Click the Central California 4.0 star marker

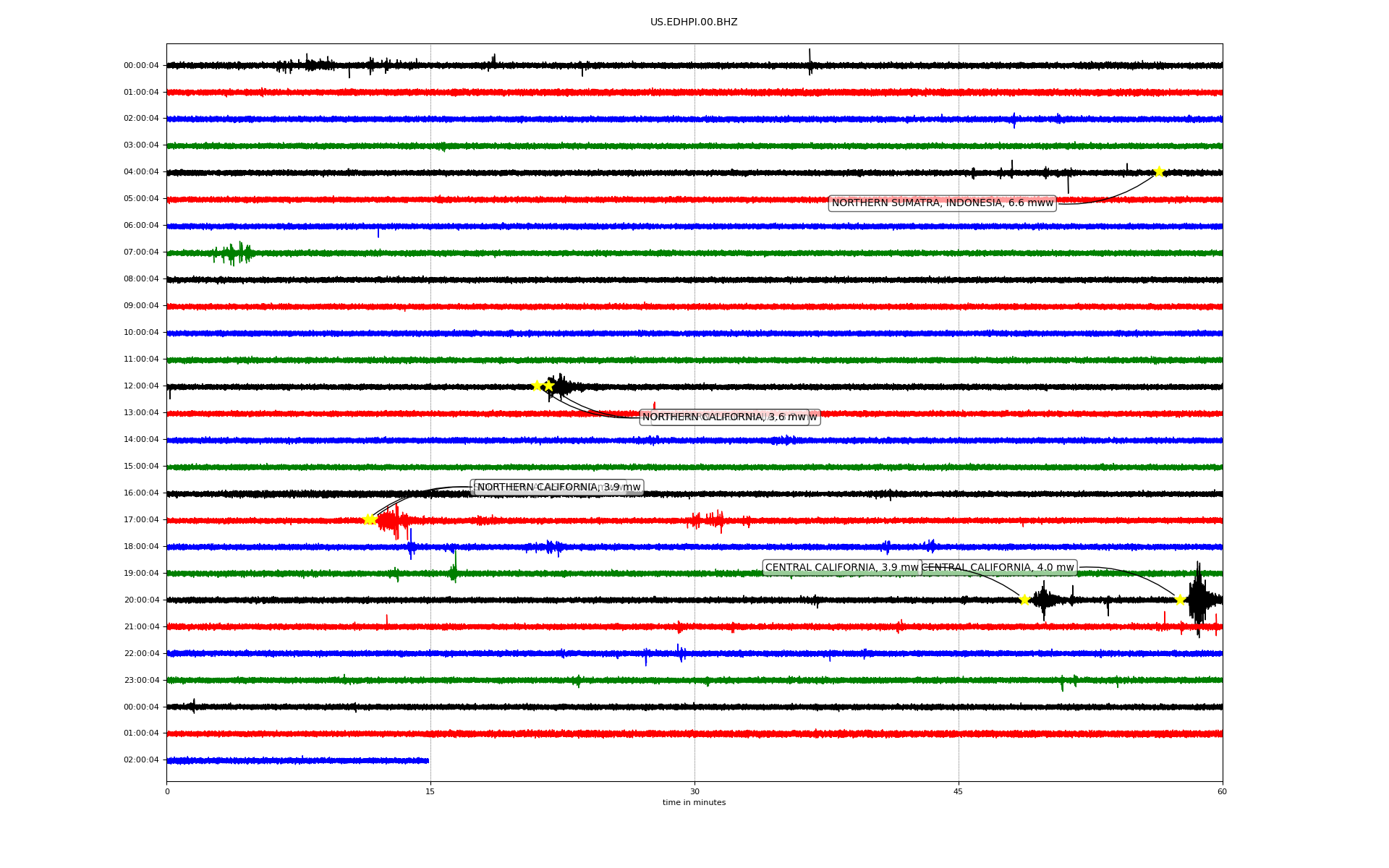(x=1180, y=600)
